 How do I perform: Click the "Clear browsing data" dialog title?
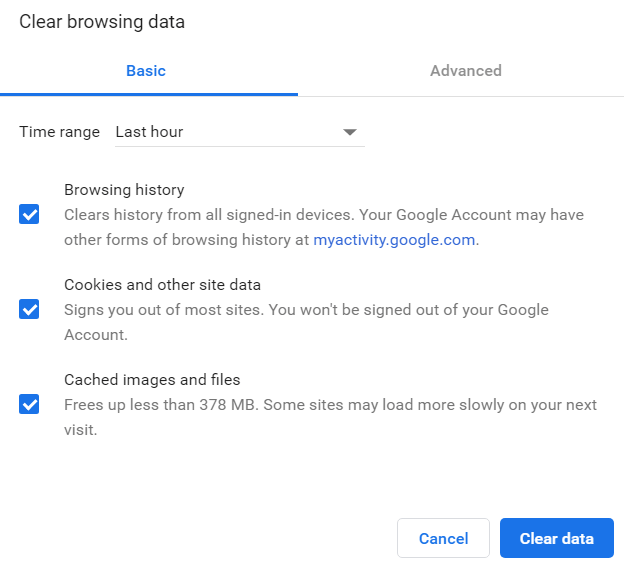point(102,21)
